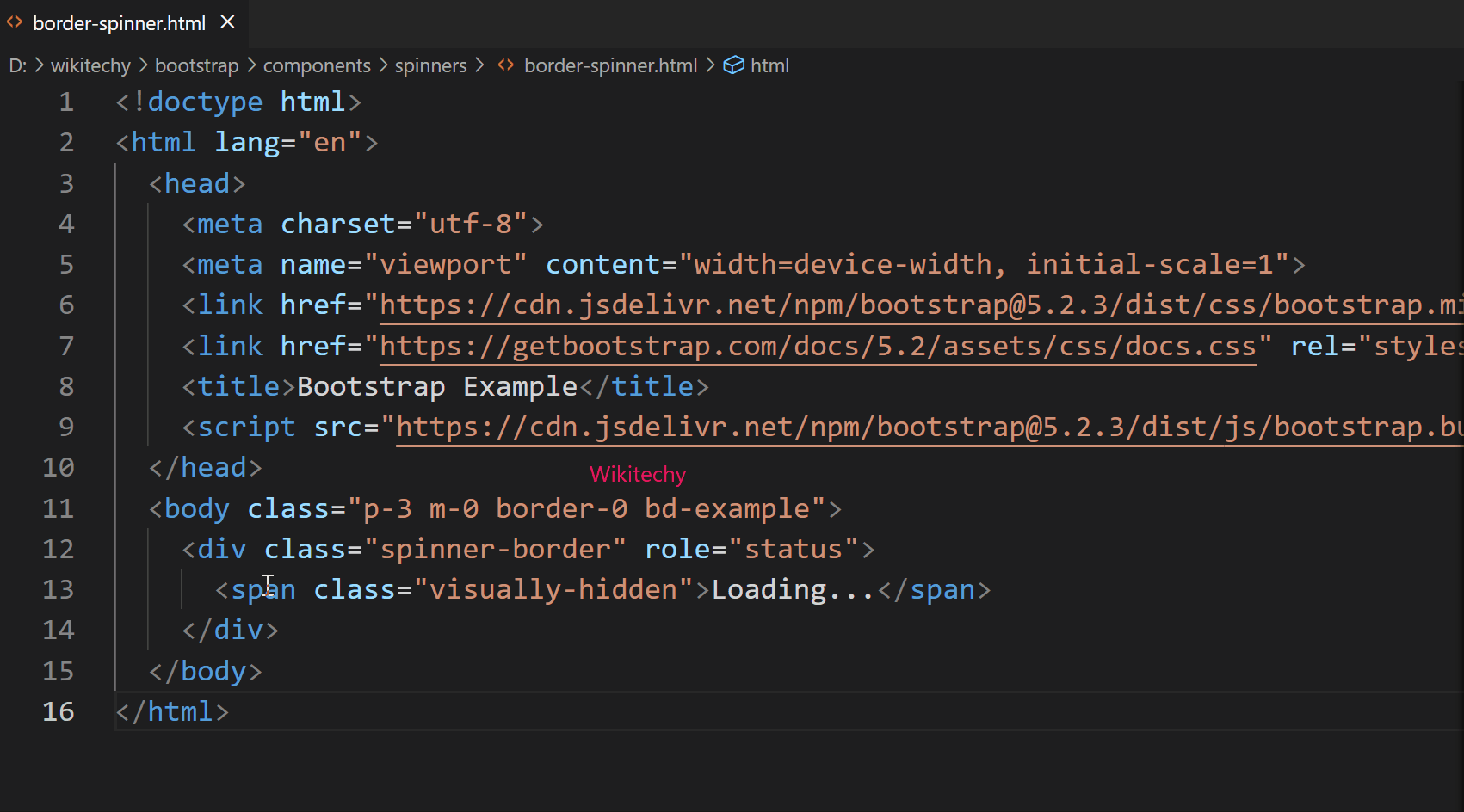
Task: Click the border-spinner.html breadcrumb item
Action: pos(610,65)
